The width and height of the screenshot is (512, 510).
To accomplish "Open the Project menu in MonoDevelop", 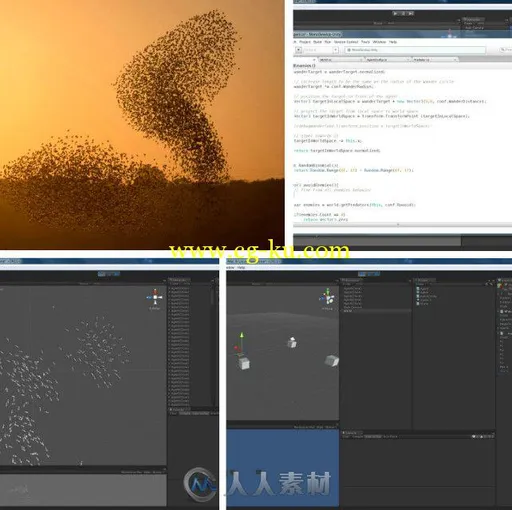I will [x=305, y=42].
